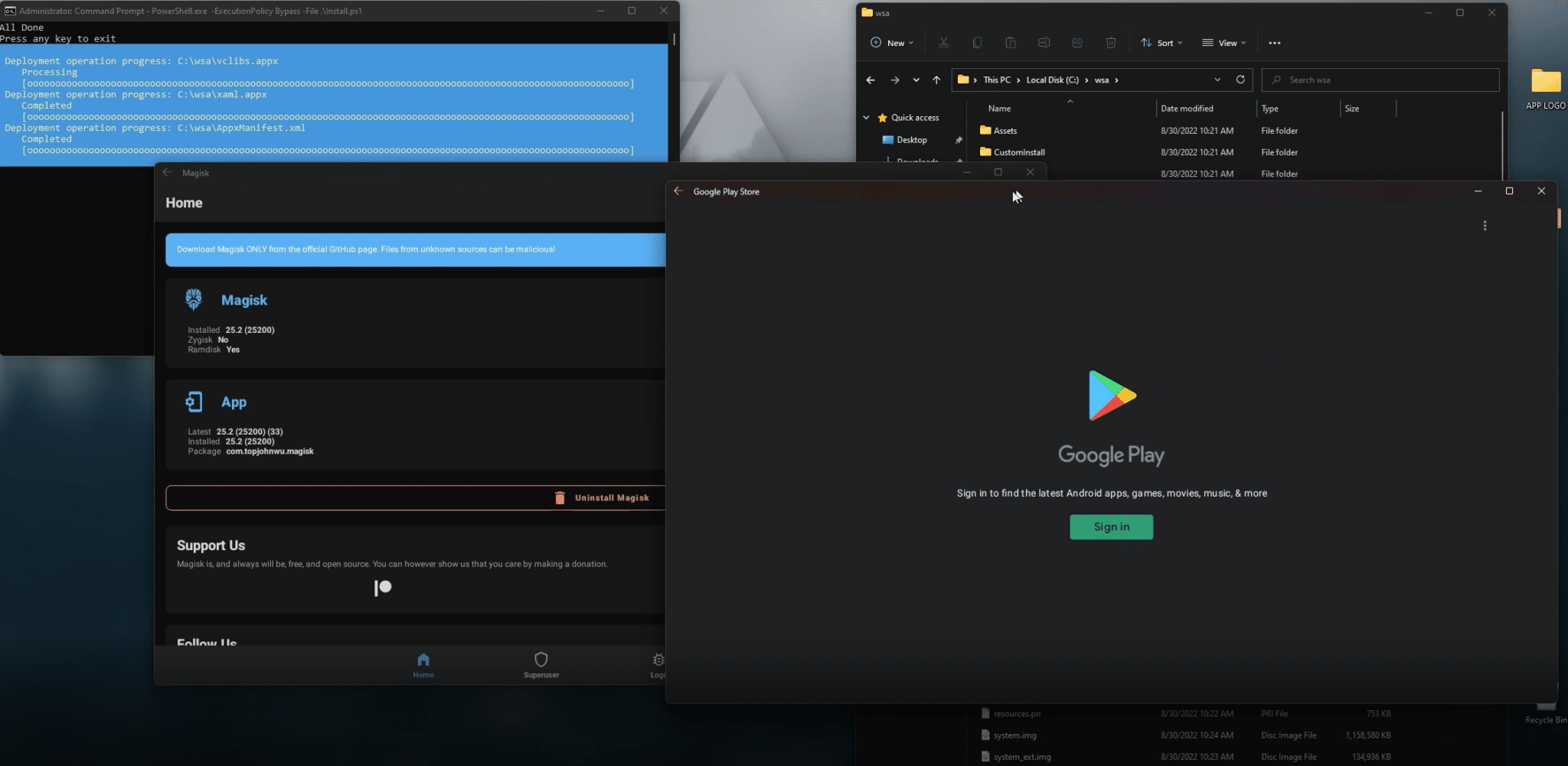The height and width of the screenshot is (766, 1568).
Task: Open the Superuser tab in Magisk
Action: tap(541, 664)
